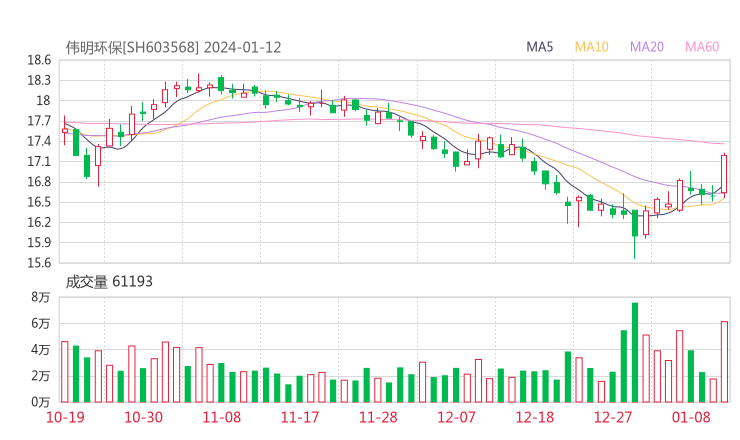
Task: Click the 16.5 price axis label
Action: point(39,202)
